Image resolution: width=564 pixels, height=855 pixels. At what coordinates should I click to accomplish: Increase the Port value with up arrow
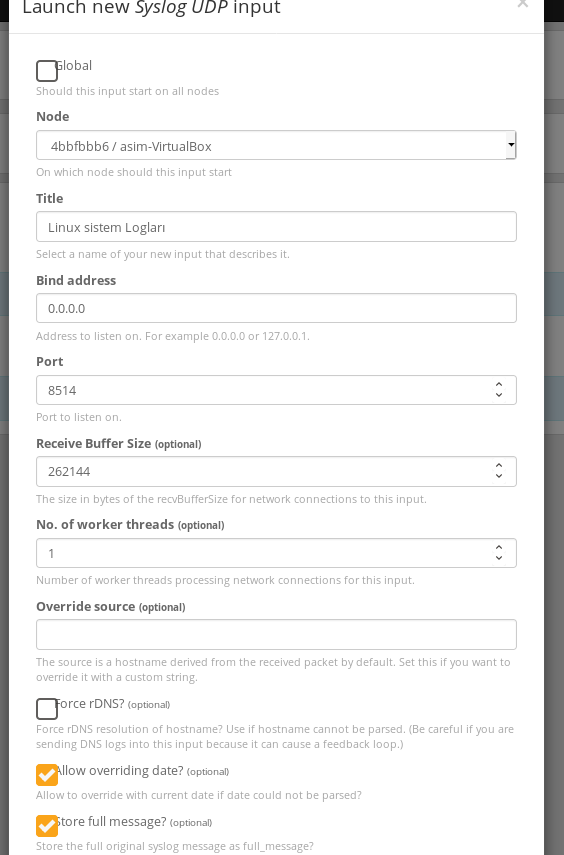[x=499, y=384]
